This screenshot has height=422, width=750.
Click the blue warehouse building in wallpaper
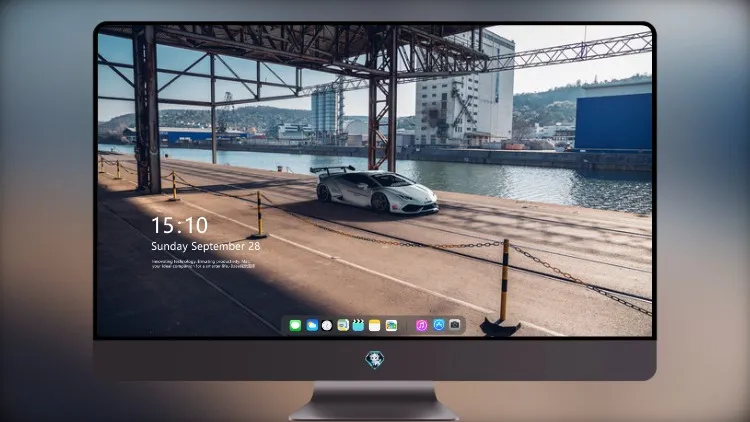(x=613, y=121)
